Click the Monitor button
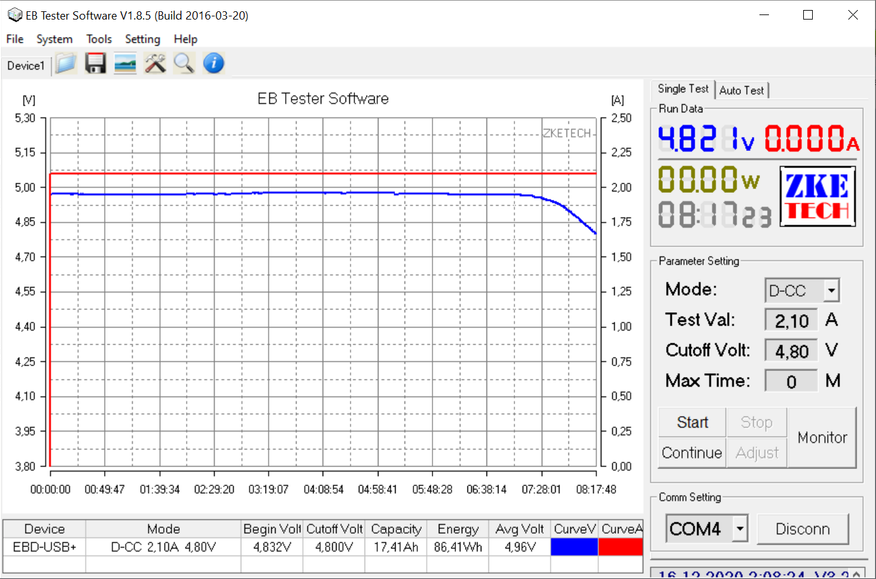Viewport: 876px width, 579px height. [822, 438]
